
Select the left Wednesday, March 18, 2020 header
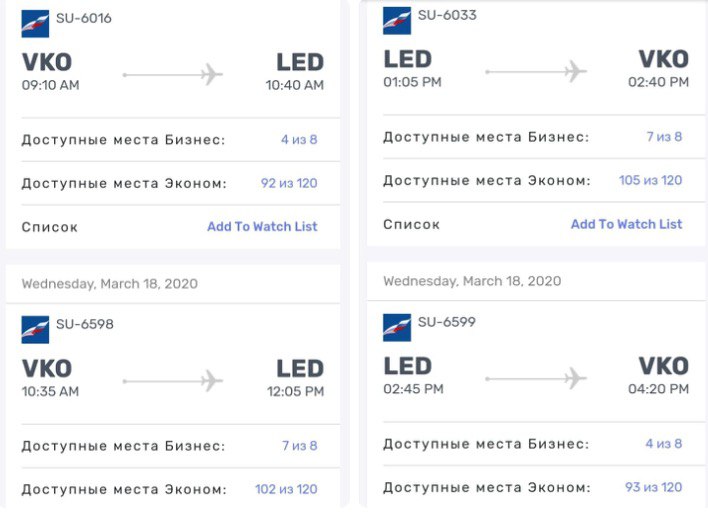pyautogui.click(x=110, y=284)
